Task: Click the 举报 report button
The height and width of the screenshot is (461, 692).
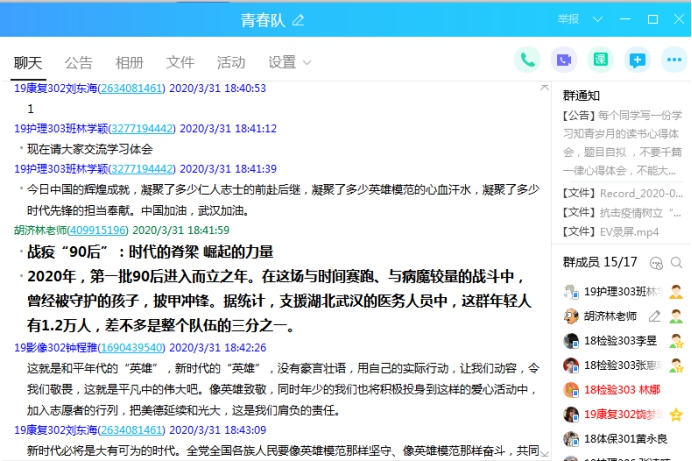Action: (x=569, y=19)
